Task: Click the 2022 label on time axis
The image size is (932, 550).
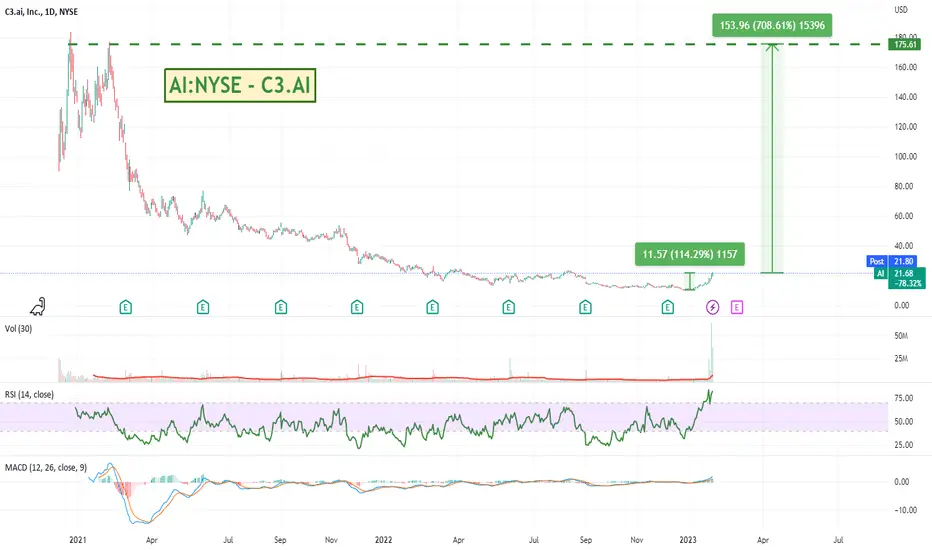Action: pos(383,540)
